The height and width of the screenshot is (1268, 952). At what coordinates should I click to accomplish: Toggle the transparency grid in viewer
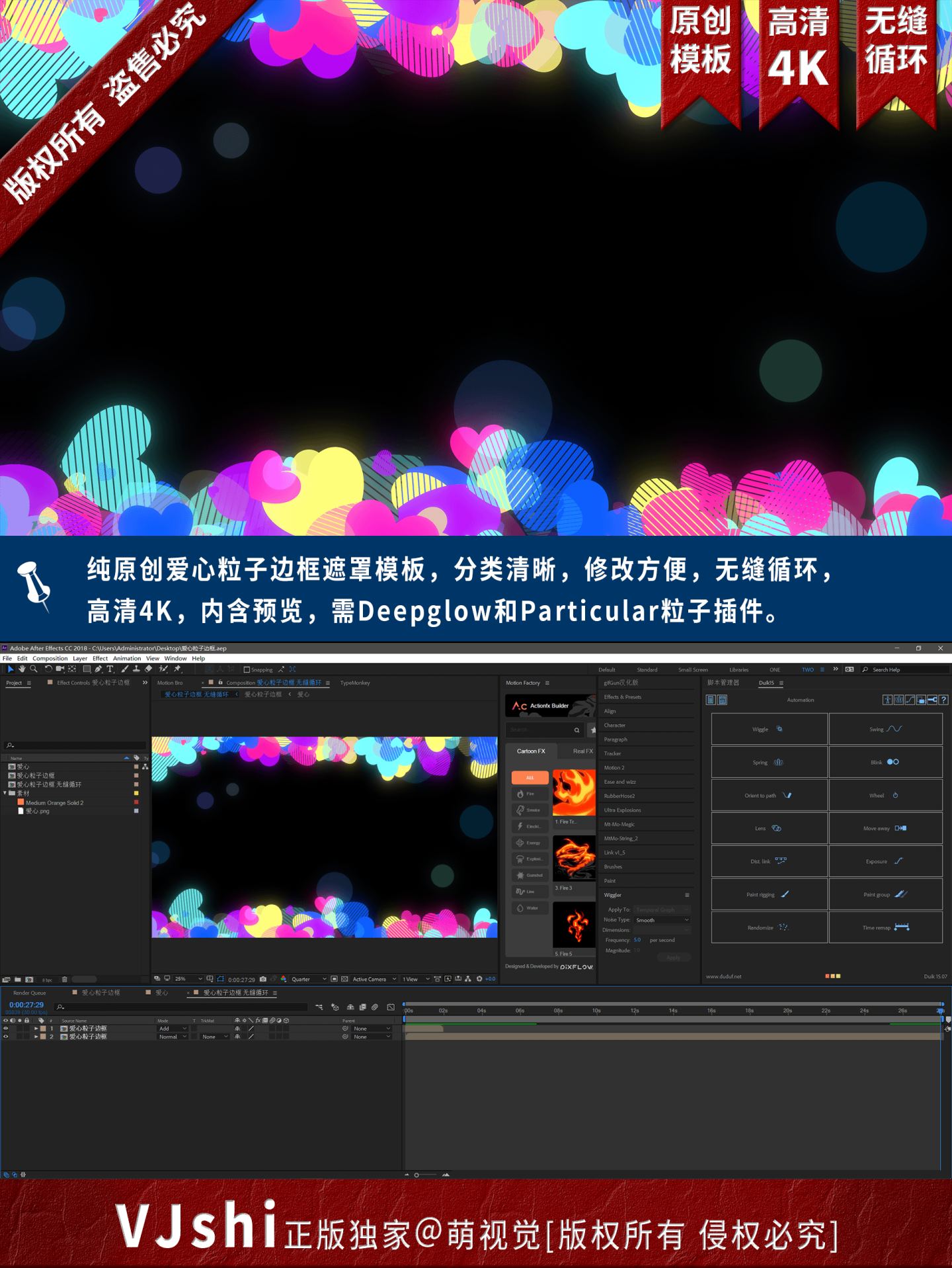[344, 979]
